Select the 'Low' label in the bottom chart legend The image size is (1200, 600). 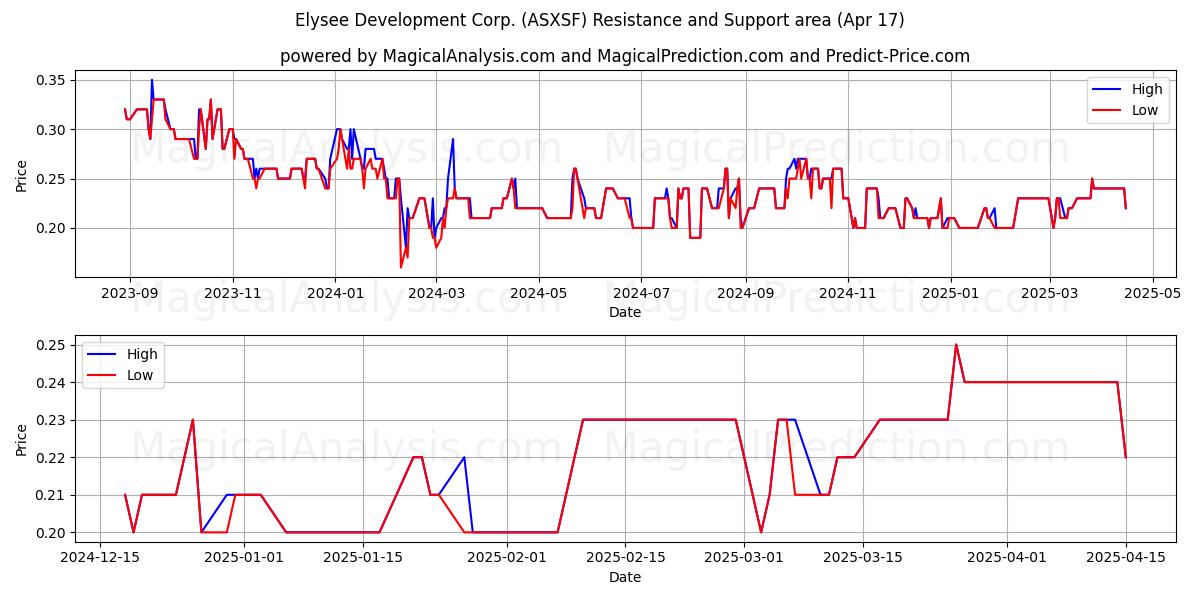(139, 375)
